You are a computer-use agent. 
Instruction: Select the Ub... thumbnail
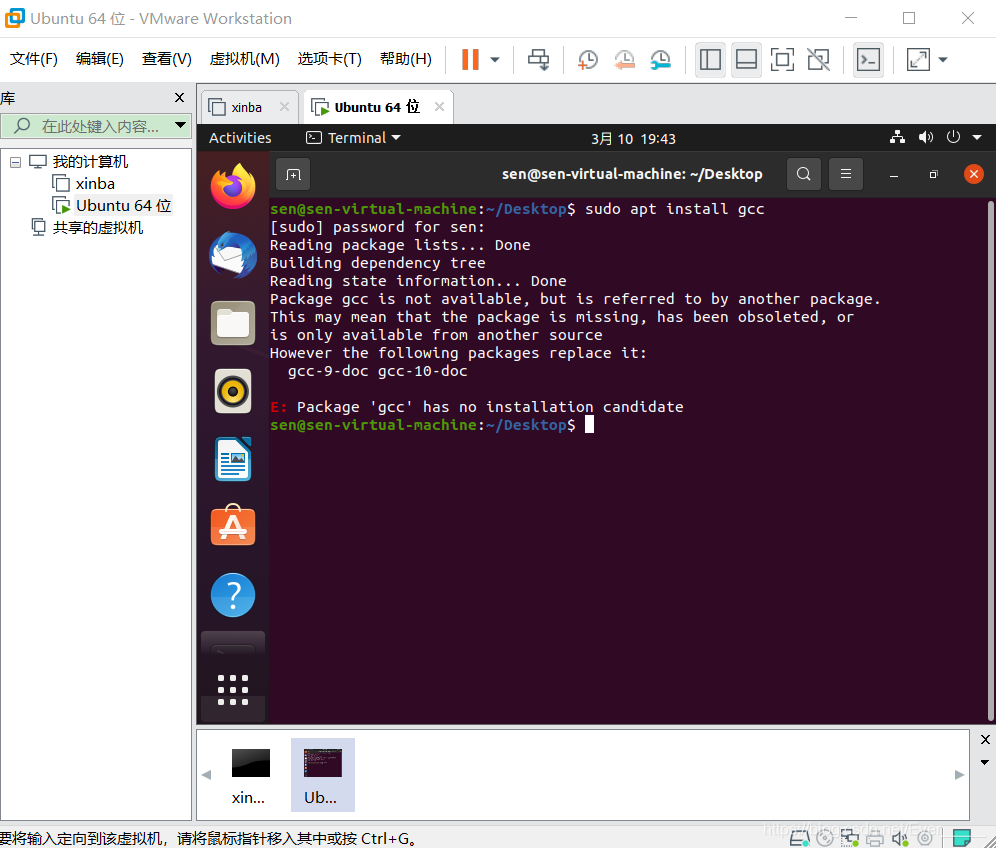[323, 776]
